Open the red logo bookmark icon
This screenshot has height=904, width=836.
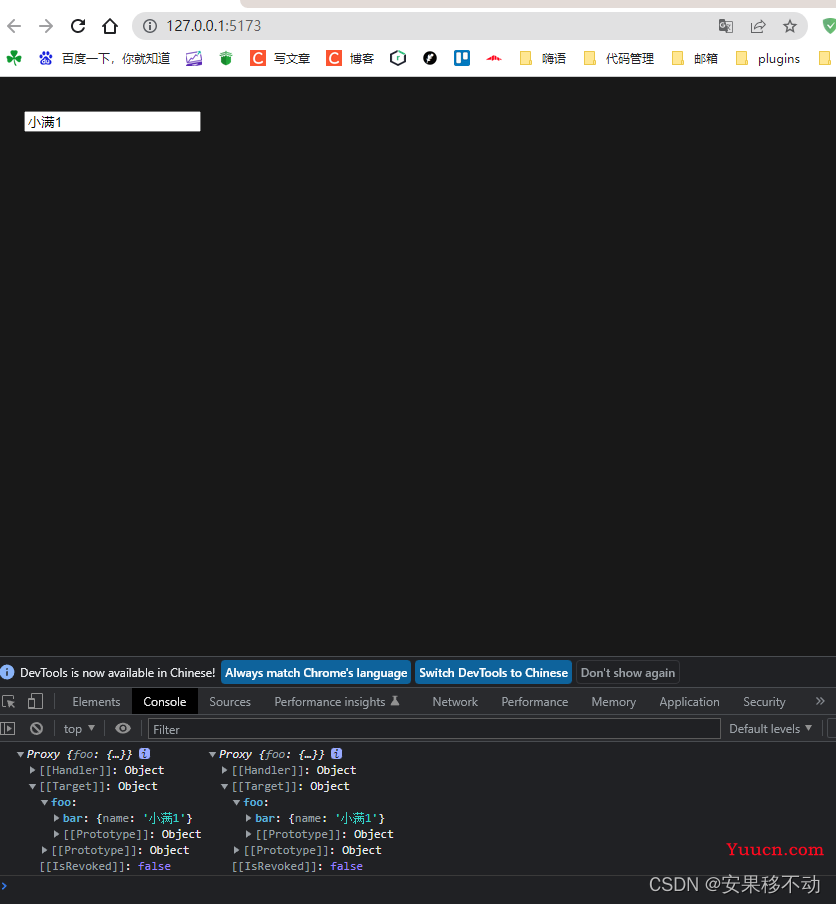pos(494,58)
